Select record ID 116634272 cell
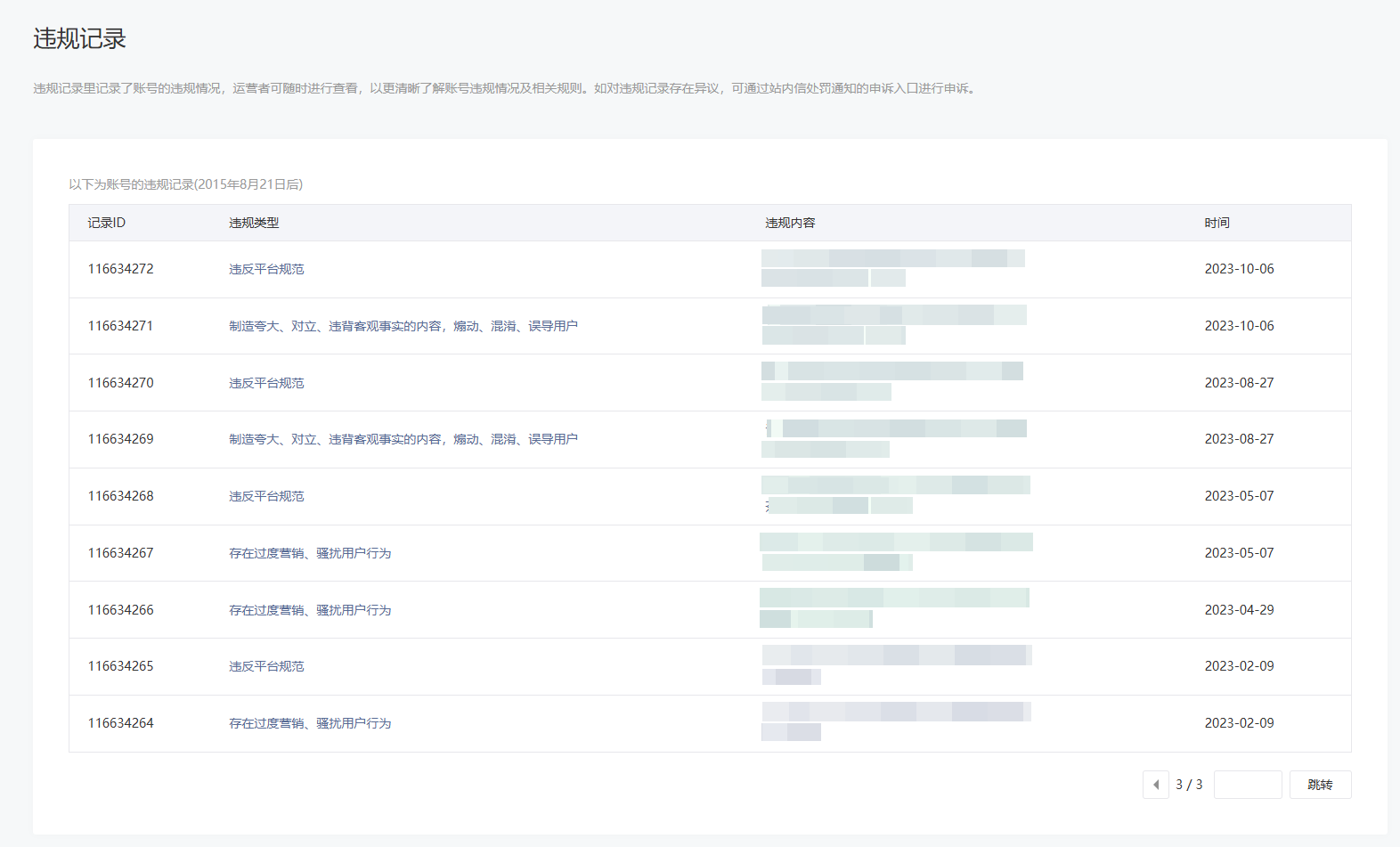This screenshot has height=847, width=1400. (120, 269)
